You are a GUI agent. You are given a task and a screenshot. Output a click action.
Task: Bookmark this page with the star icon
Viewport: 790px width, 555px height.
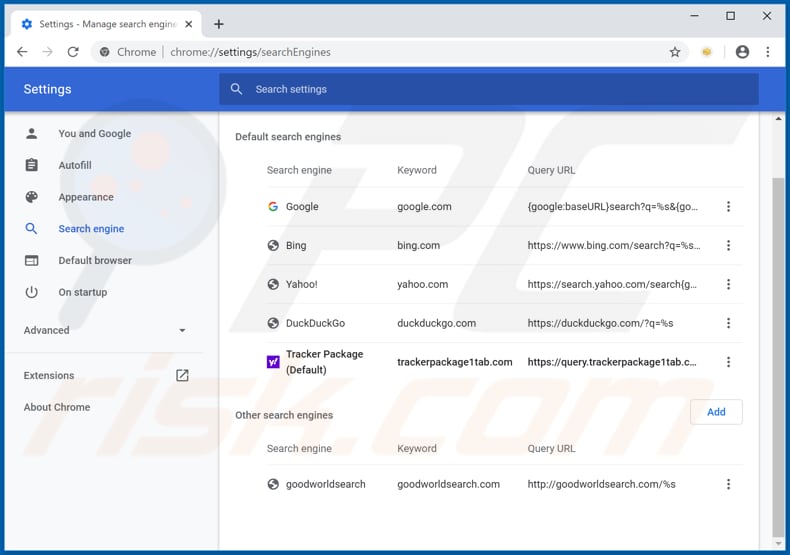675,52
